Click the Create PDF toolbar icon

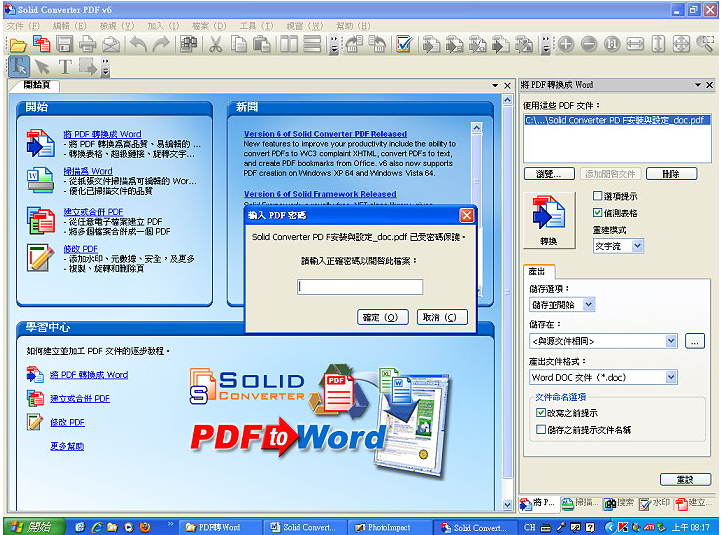[42, 45]
